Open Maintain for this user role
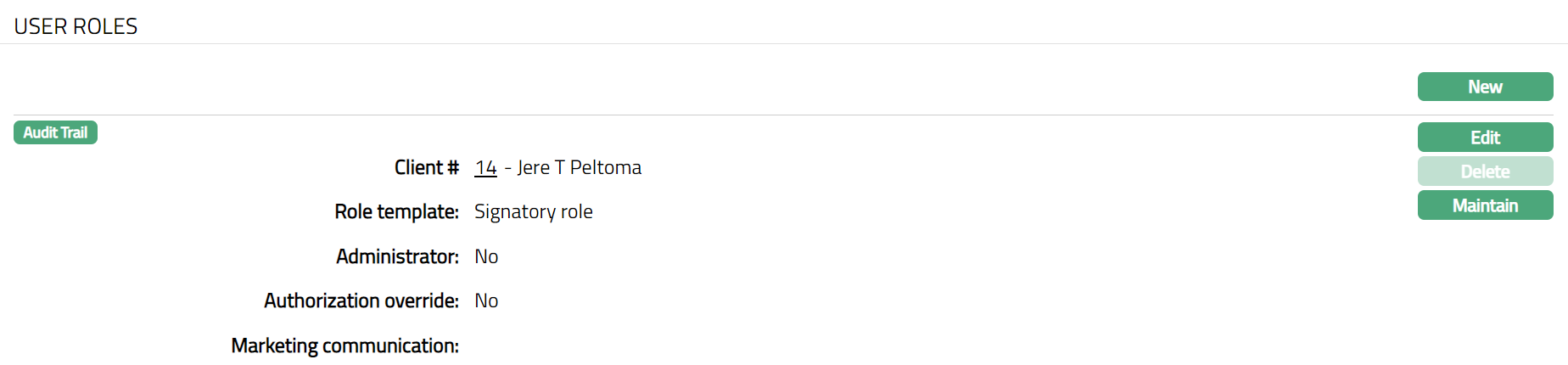The height and width of the screenshot is (365, 1568). click(1485, 205)
